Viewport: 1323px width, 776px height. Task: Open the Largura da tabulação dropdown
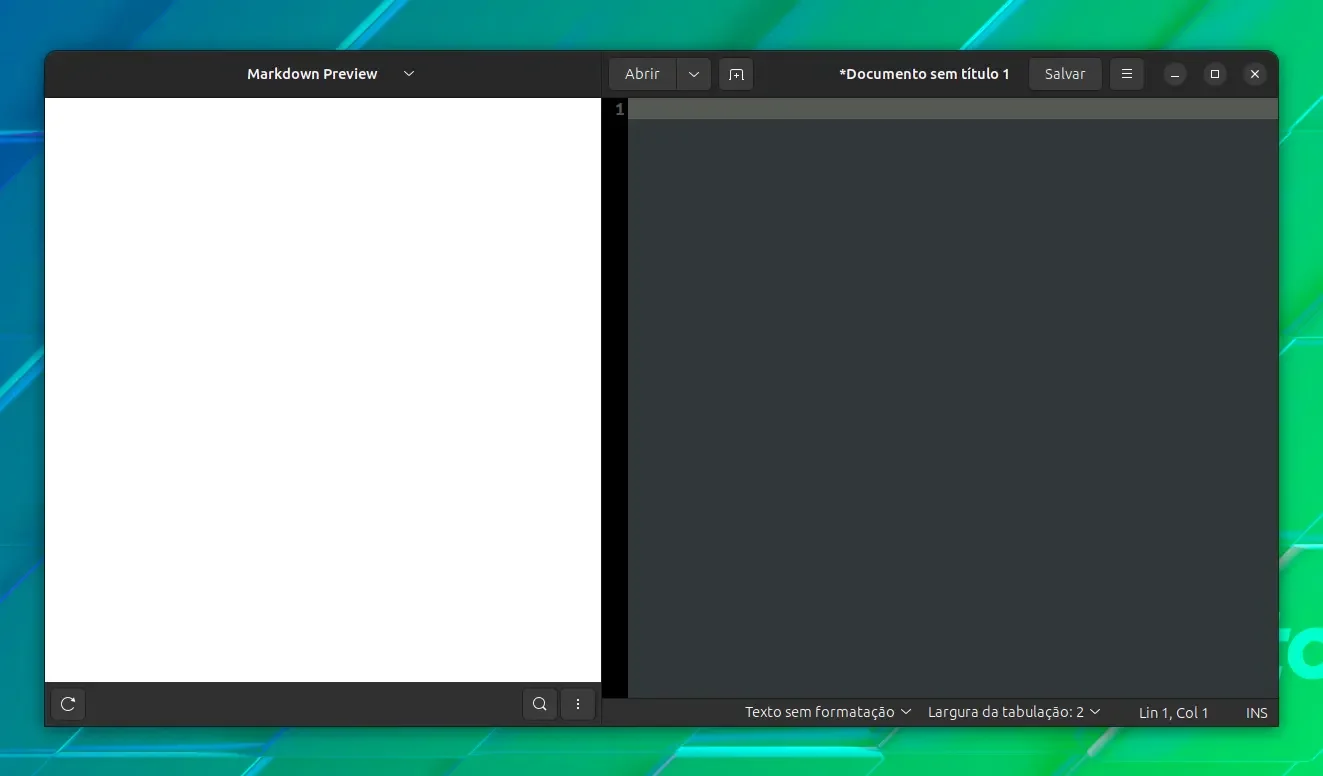point(1014,712)
